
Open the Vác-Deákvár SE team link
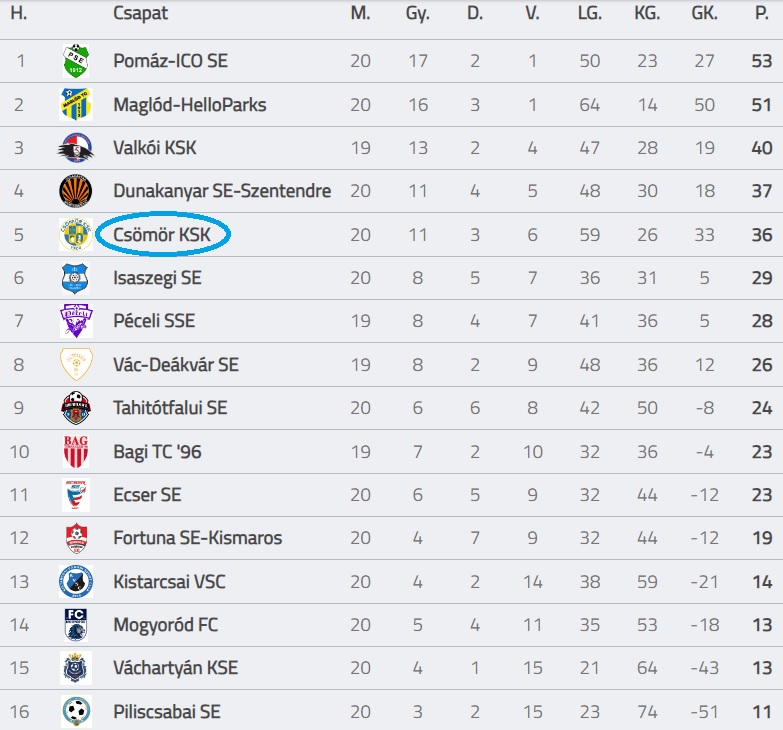[176, 365]
